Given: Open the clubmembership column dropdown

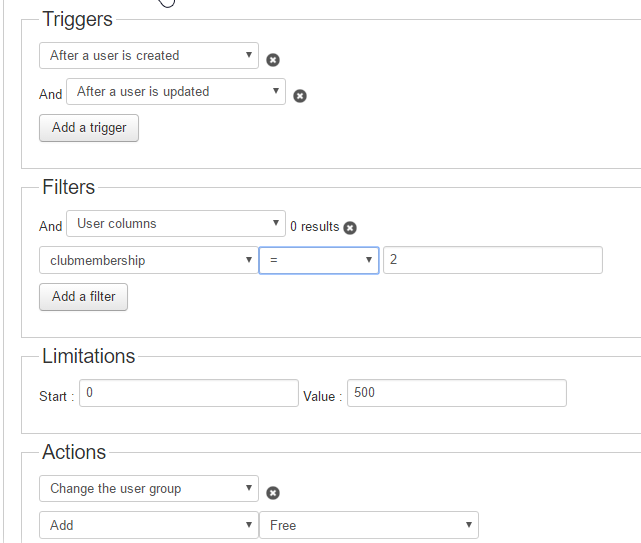Looking at the screenshot, I should [149, 260].
